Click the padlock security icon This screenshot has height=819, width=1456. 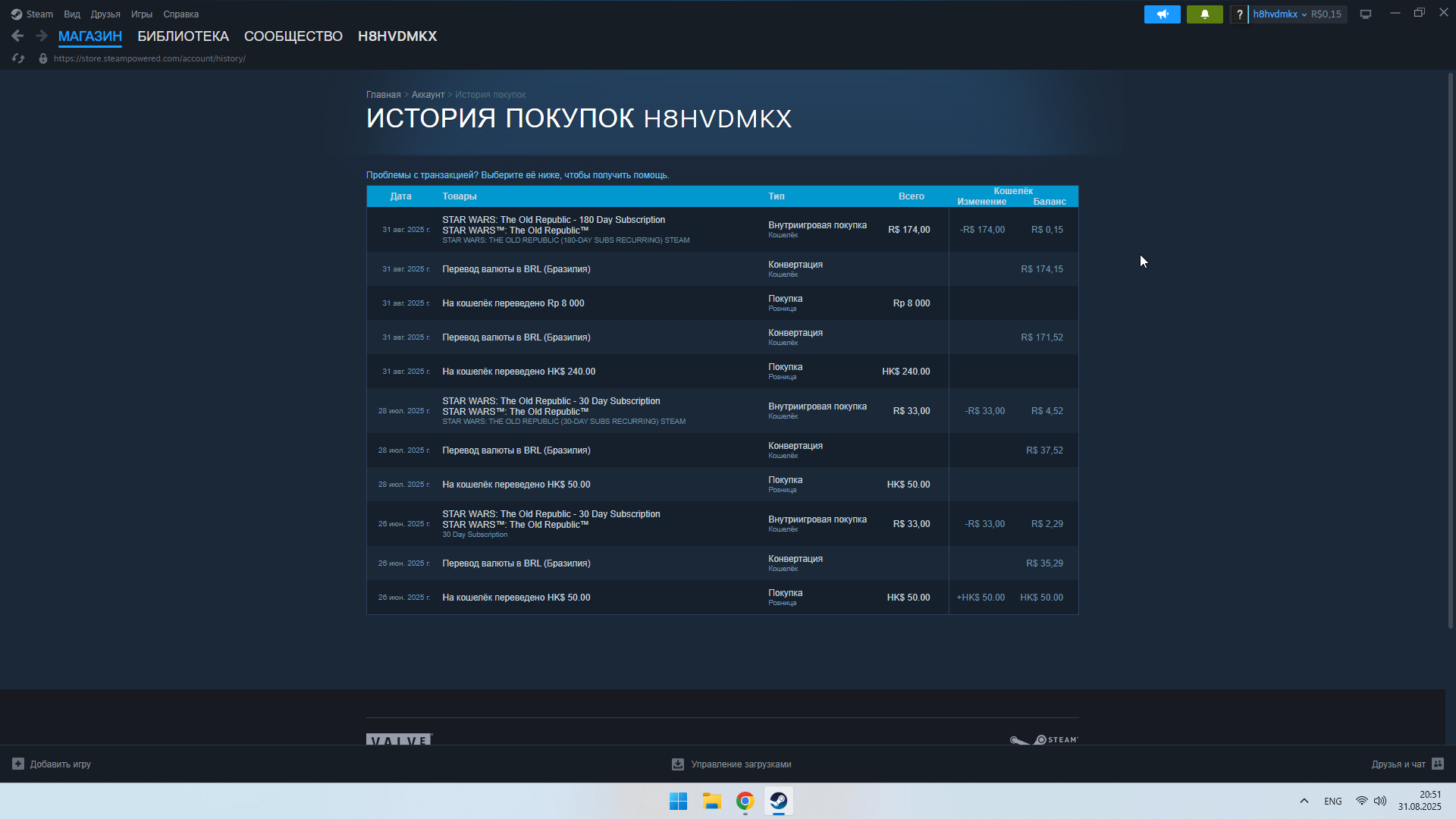coord(43,58)
